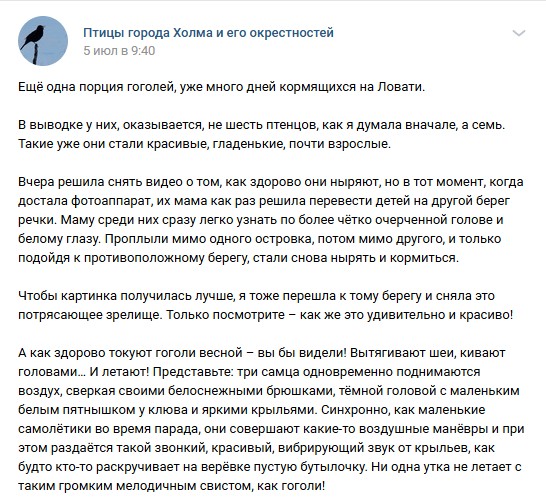Click the line starting 'потрясающее зрелище'
Screen dimensions: 546x499
pyautogui.click(x=266, y=315)
